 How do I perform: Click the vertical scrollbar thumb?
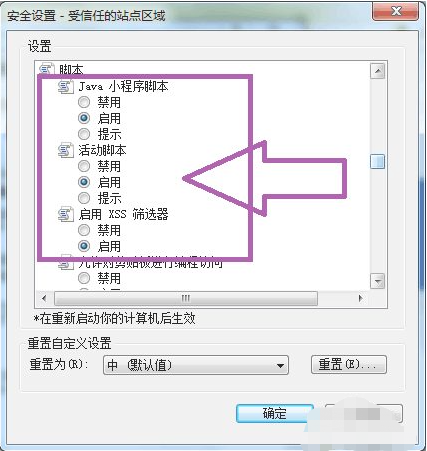(x=378, y=161)
